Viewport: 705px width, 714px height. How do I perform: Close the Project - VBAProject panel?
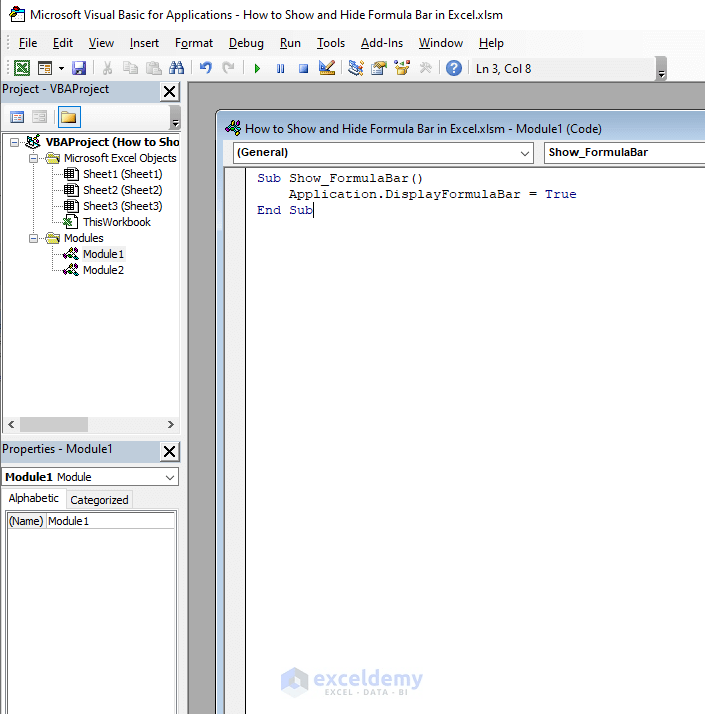pyautogui.click(x=169, y=92)
